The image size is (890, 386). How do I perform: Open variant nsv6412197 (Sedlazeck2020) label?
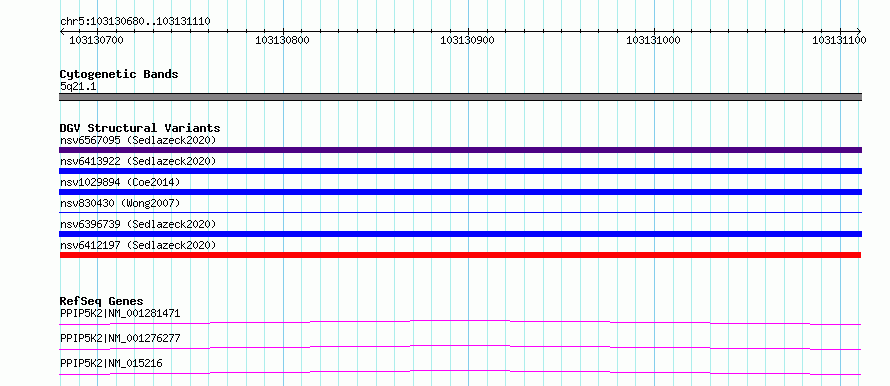(x=138, y=245)
